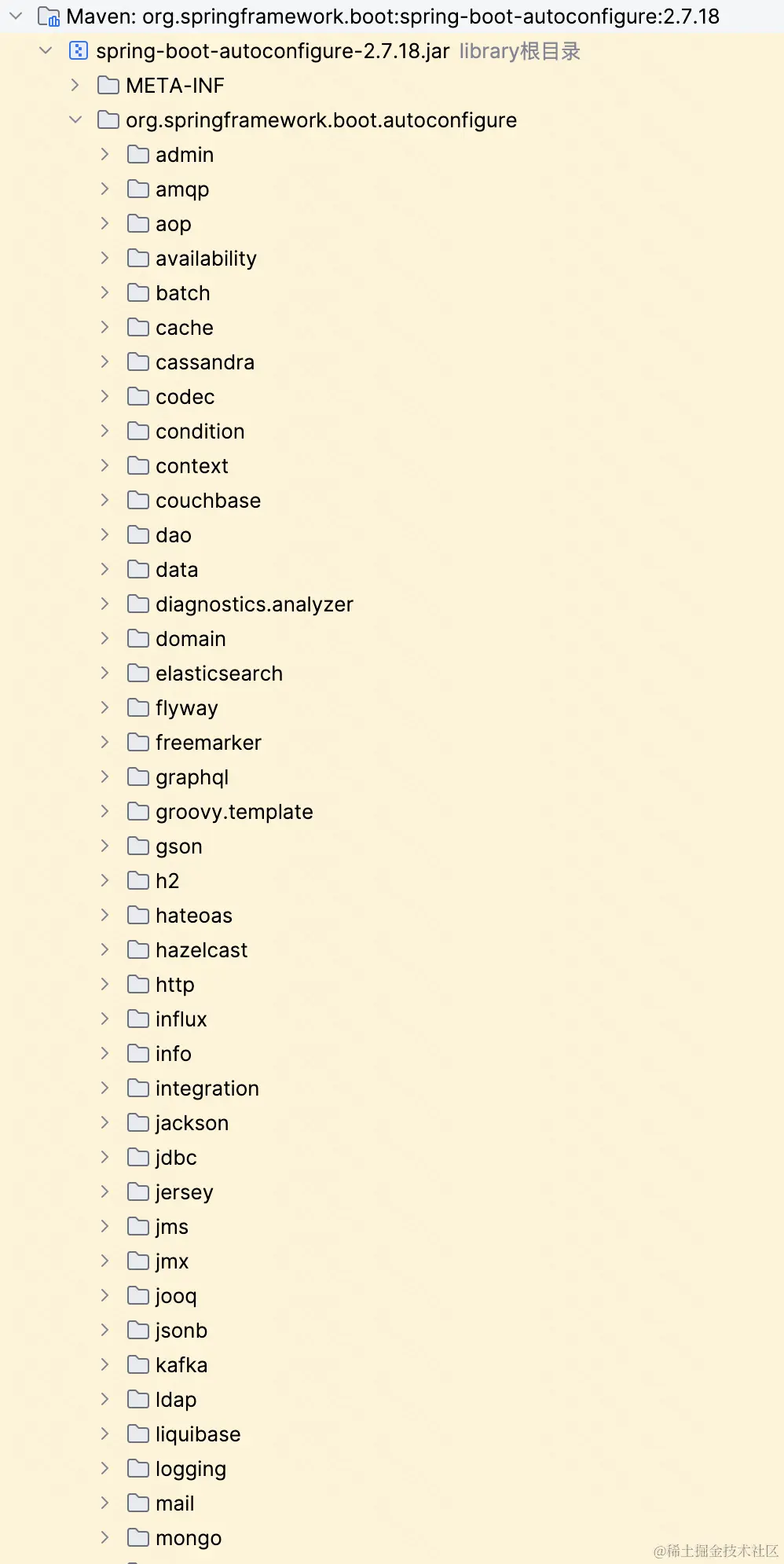Click the META-INF folder icon

click(x=108, y=86)
